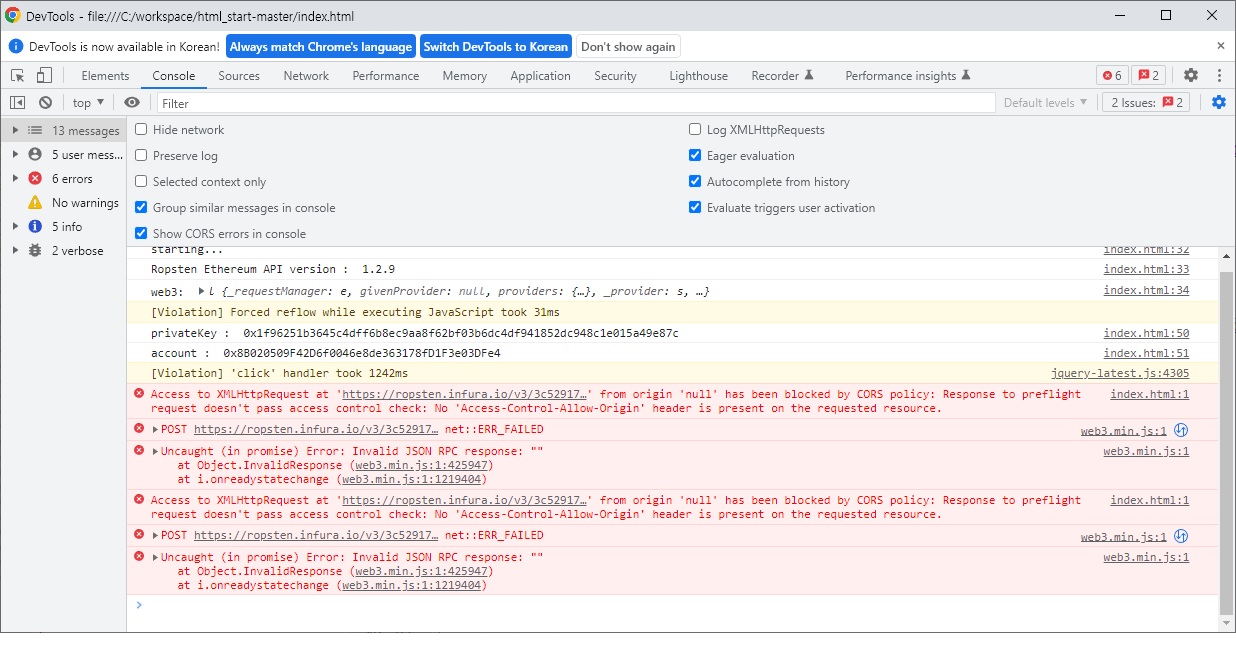
Task: Hide the console sidebar panel
Action: (x=17, y=103)
